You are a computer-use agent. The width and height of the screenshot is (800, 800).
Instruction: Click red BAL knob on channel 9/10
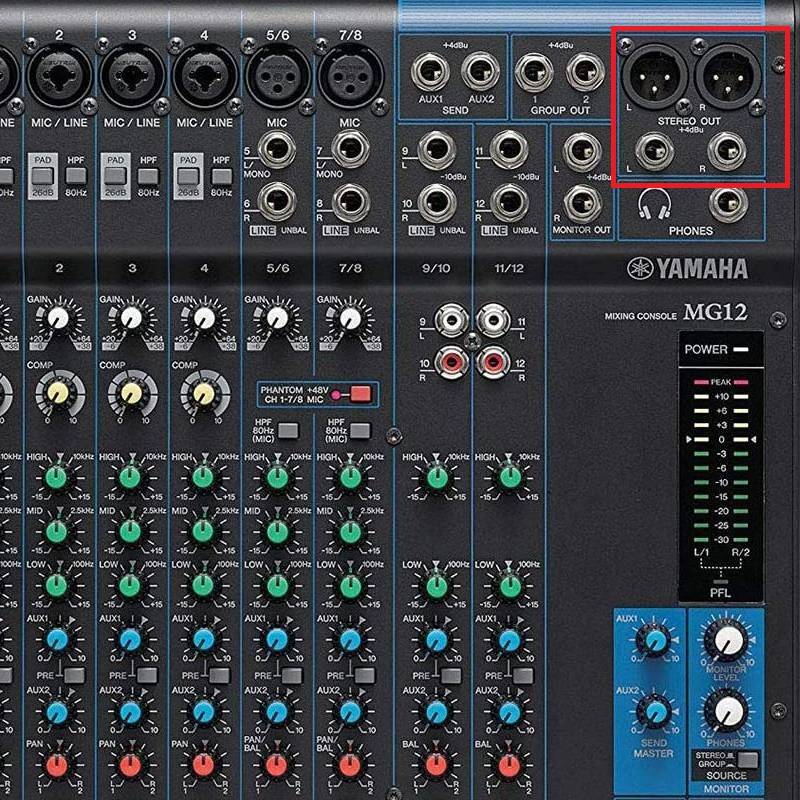pyautogui.click(x=436, y=765)
